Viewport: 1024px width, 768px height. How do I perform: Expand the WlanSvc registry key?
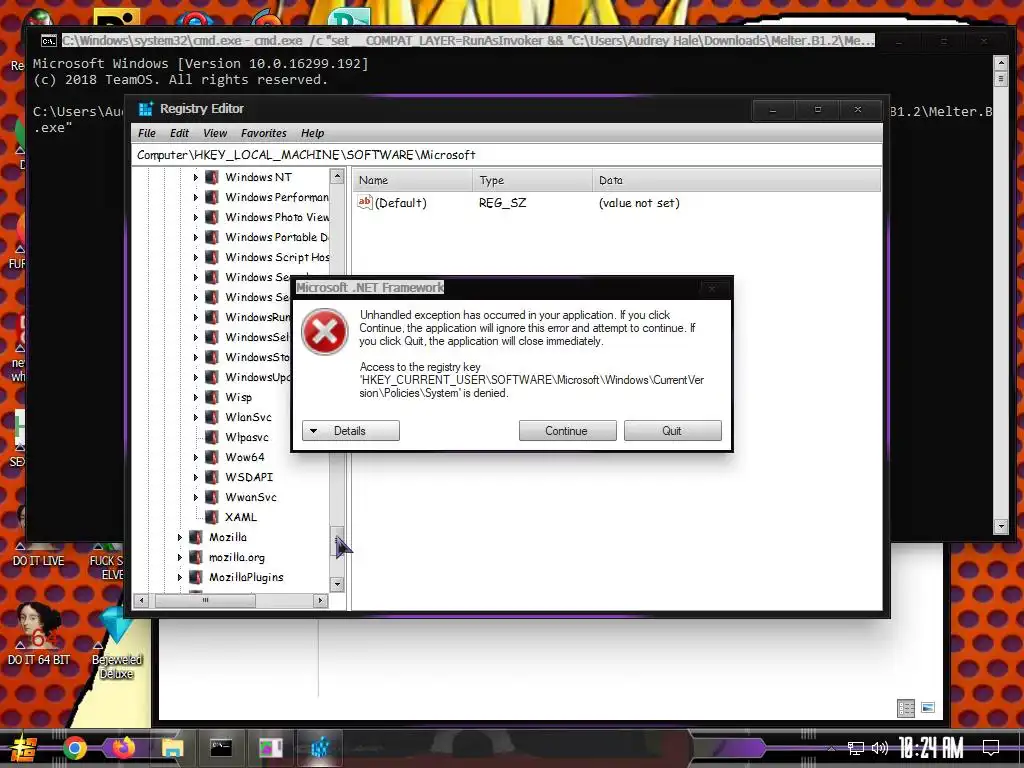[195, 417]
